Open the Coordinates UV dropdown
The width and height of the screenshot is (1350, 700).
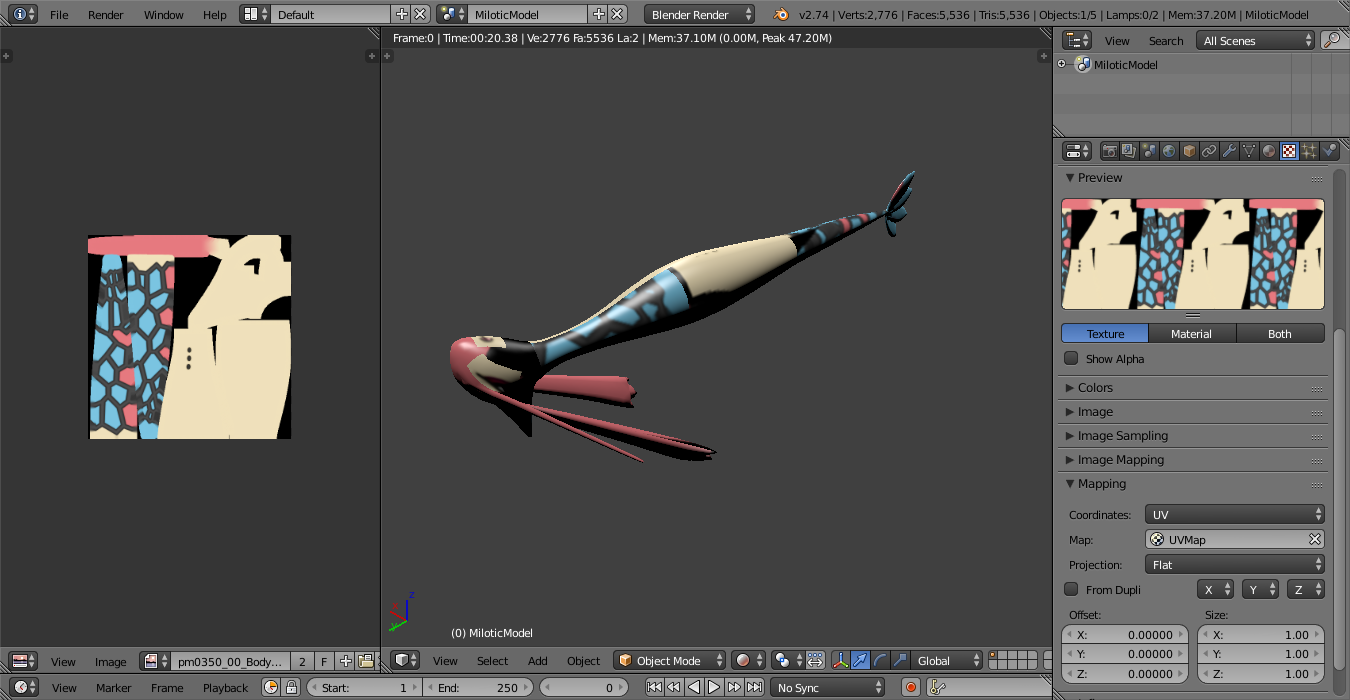point(1235,514)
